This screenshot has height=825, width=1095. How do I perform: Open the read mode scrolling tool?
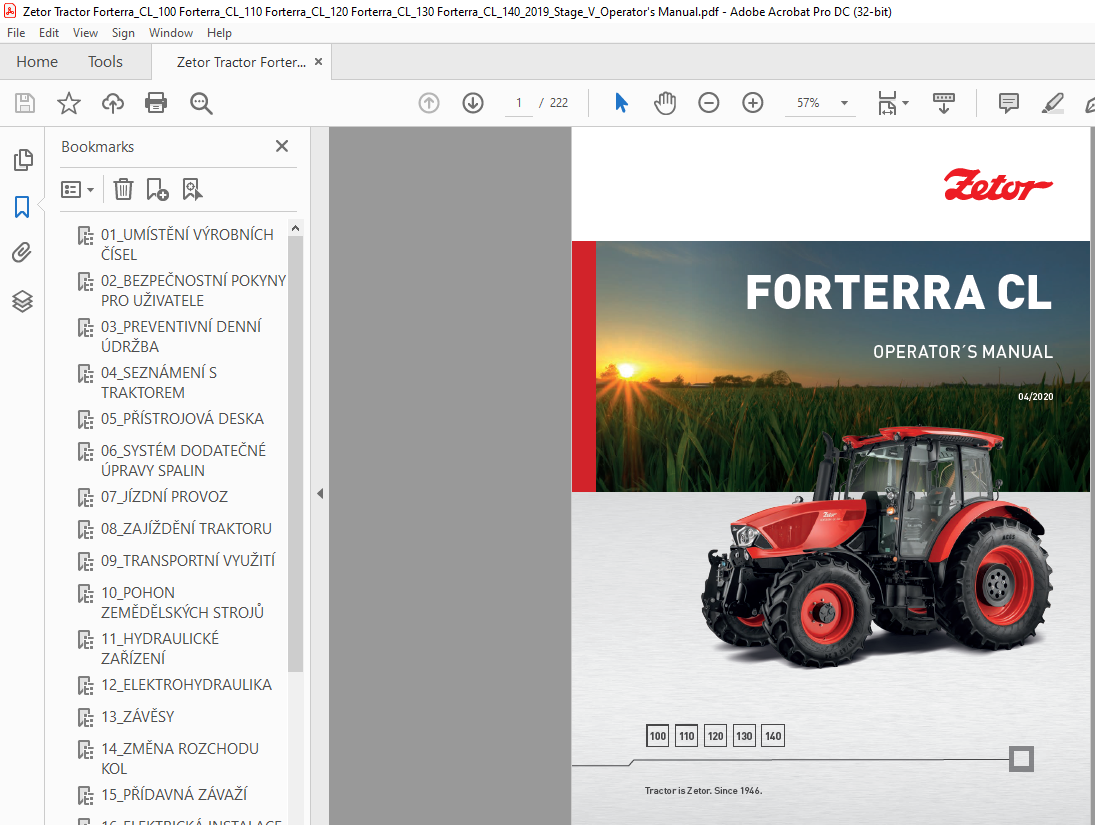click(x=943, y=103)
